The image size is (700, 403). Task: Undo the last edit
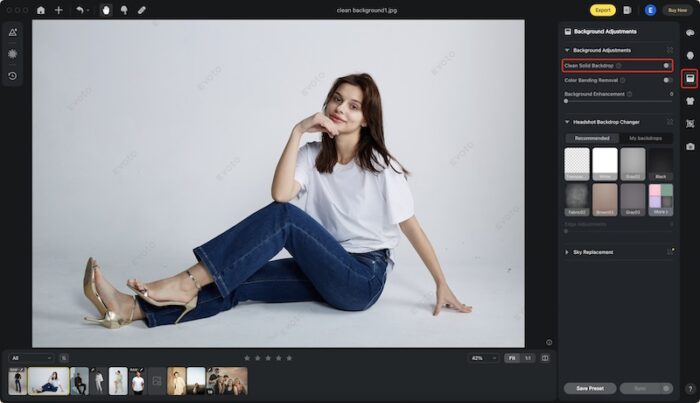pos(79,10)
